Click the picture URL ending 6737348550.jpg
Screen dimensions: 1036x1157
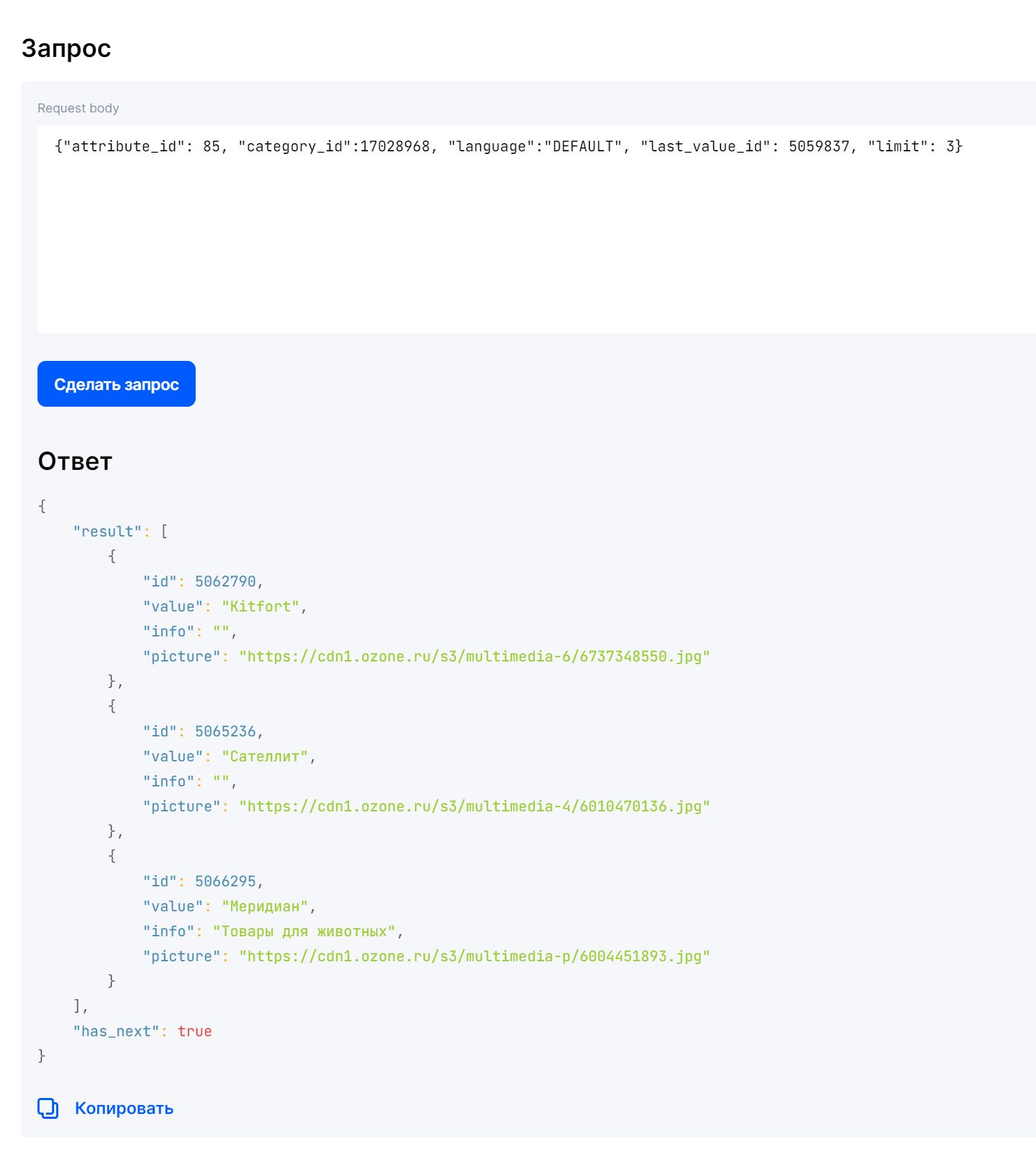[475, 656]
